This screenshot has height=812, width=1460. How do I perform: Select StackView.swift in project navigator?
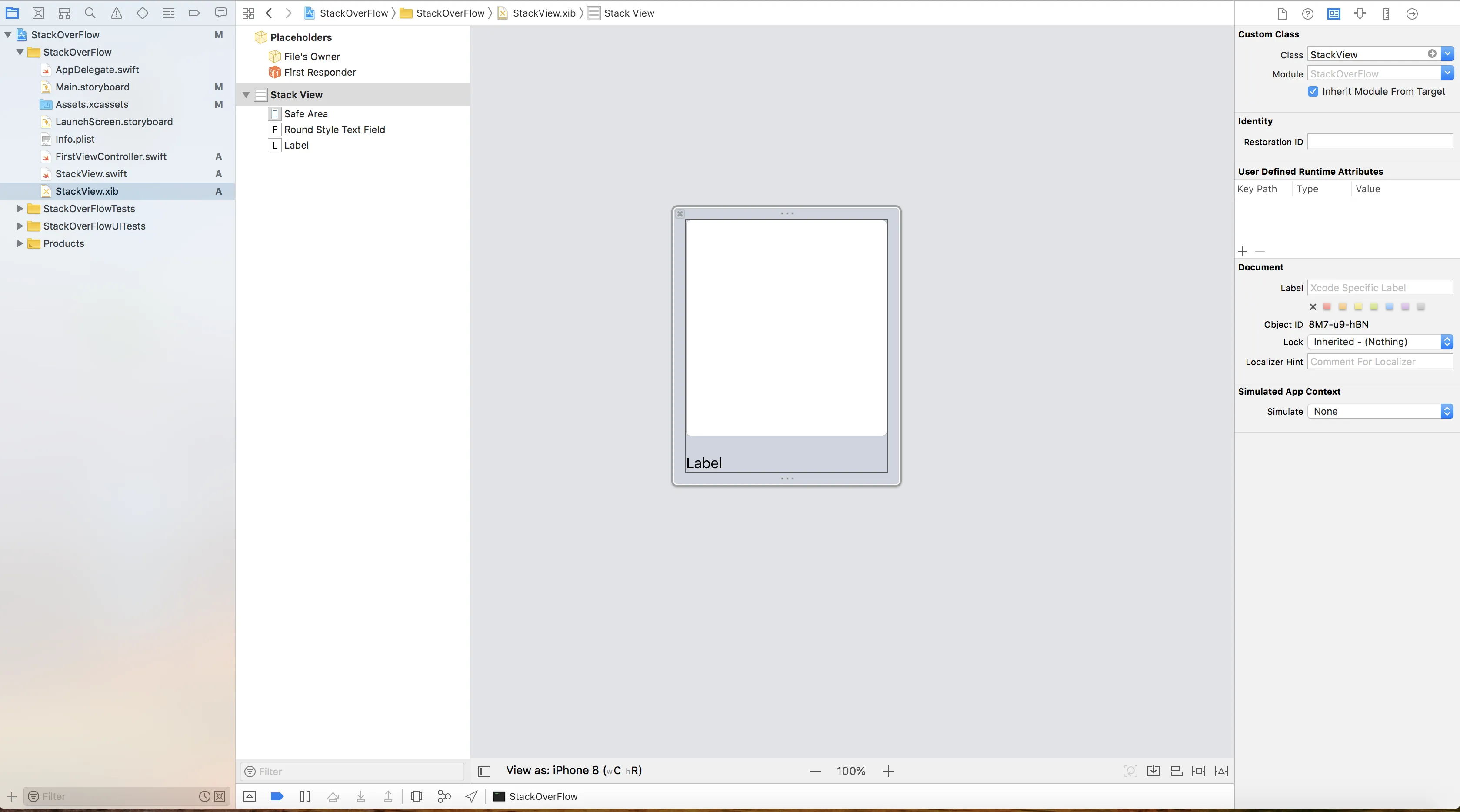(91, 174)
